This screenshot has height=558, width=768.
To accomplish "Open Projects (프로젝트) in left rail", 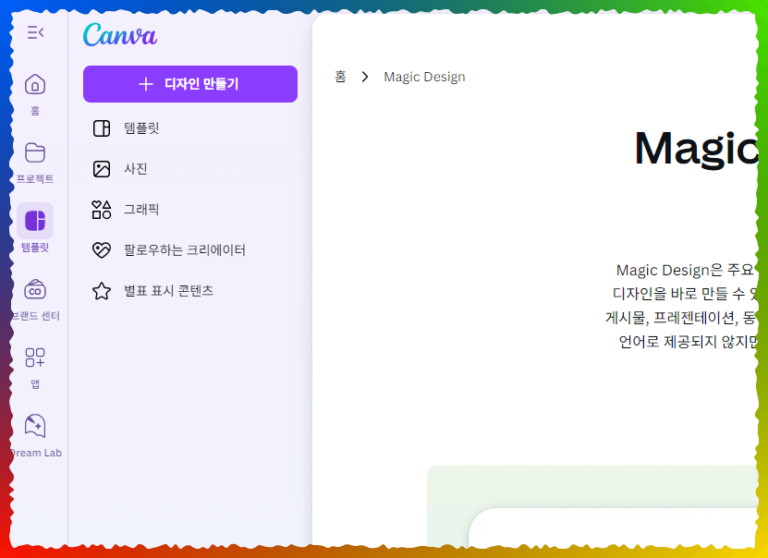I will tap(35, 163).
